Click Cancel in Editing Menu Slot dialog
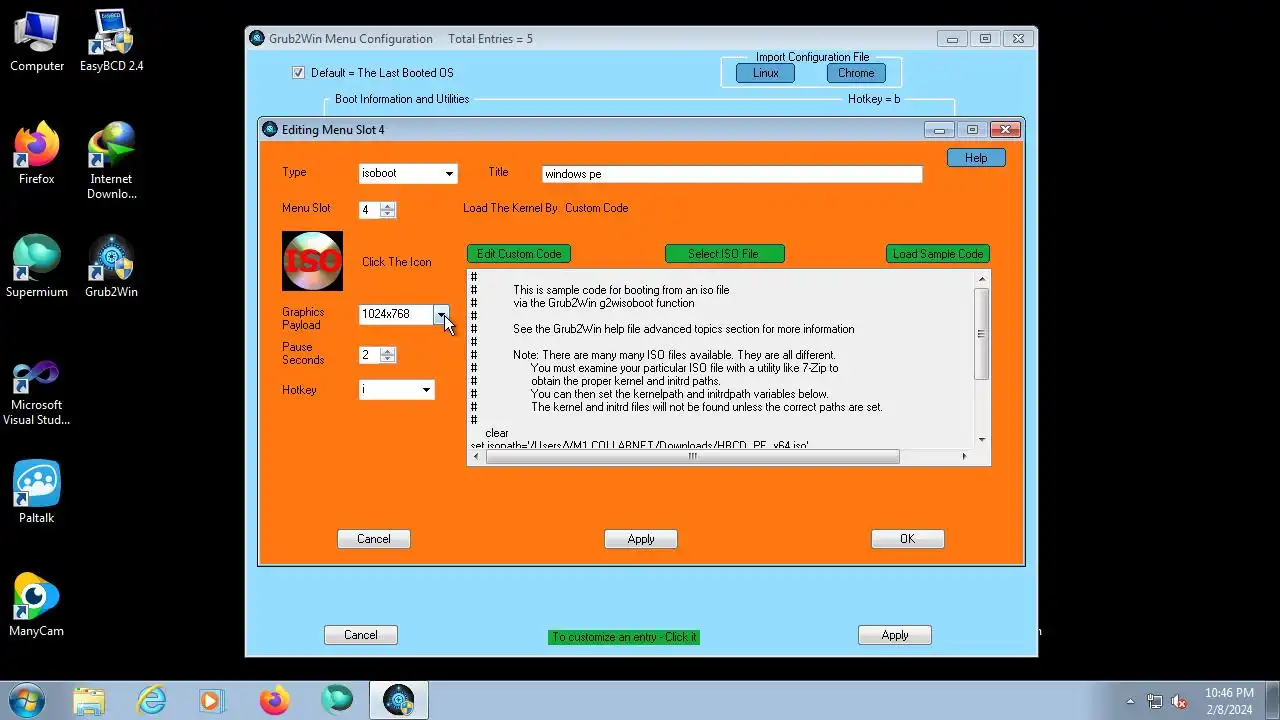Viewport: 1280px width, 720px height. point(374,539)
